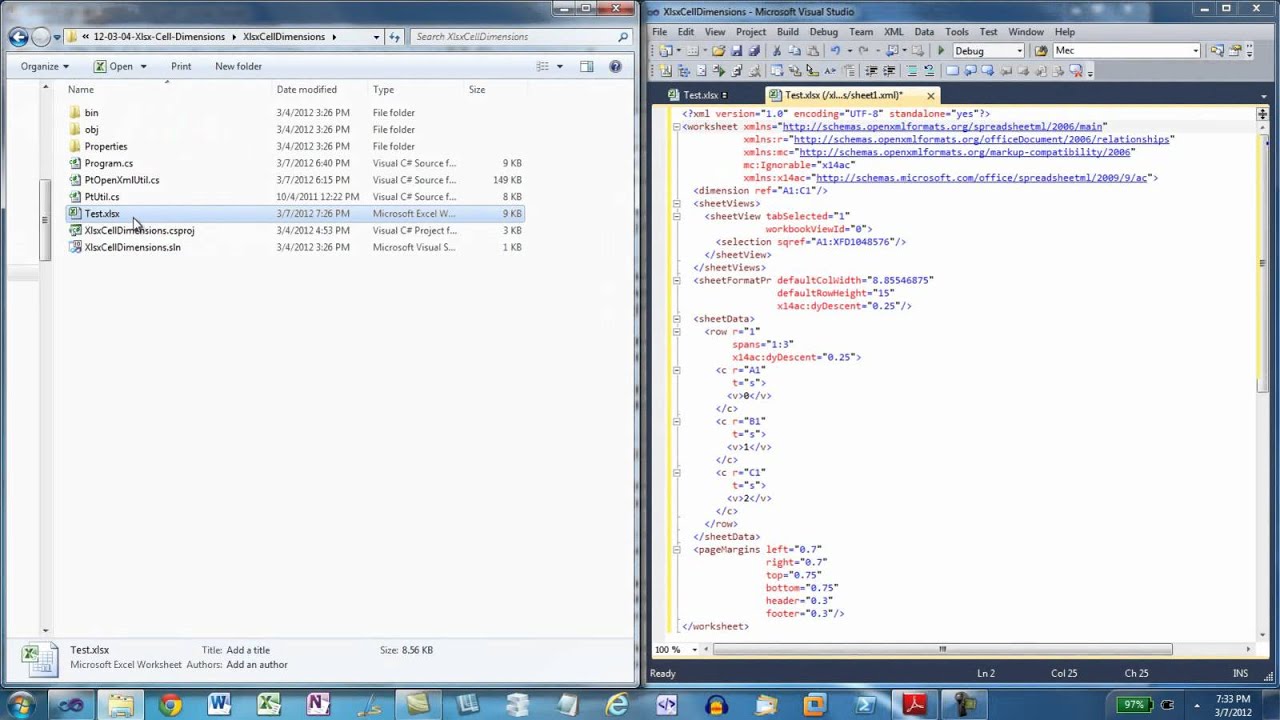
Task: Close the sheet1.xml editor tab
Action: (x=930, y=96)
